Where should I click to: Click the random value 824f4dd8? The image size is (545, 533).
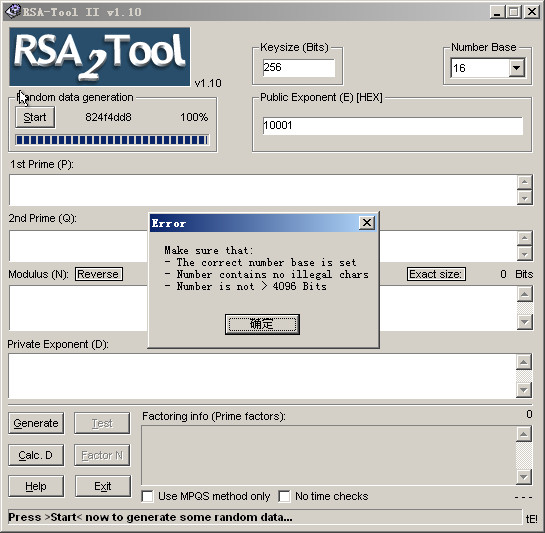point(108,118)
